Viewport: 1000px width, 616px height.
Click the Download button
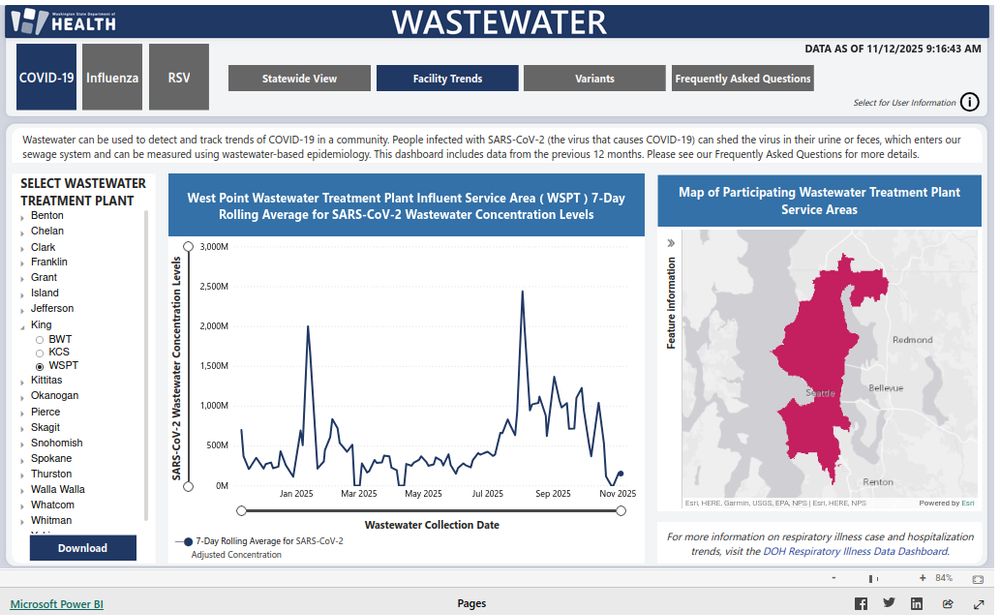83,548
